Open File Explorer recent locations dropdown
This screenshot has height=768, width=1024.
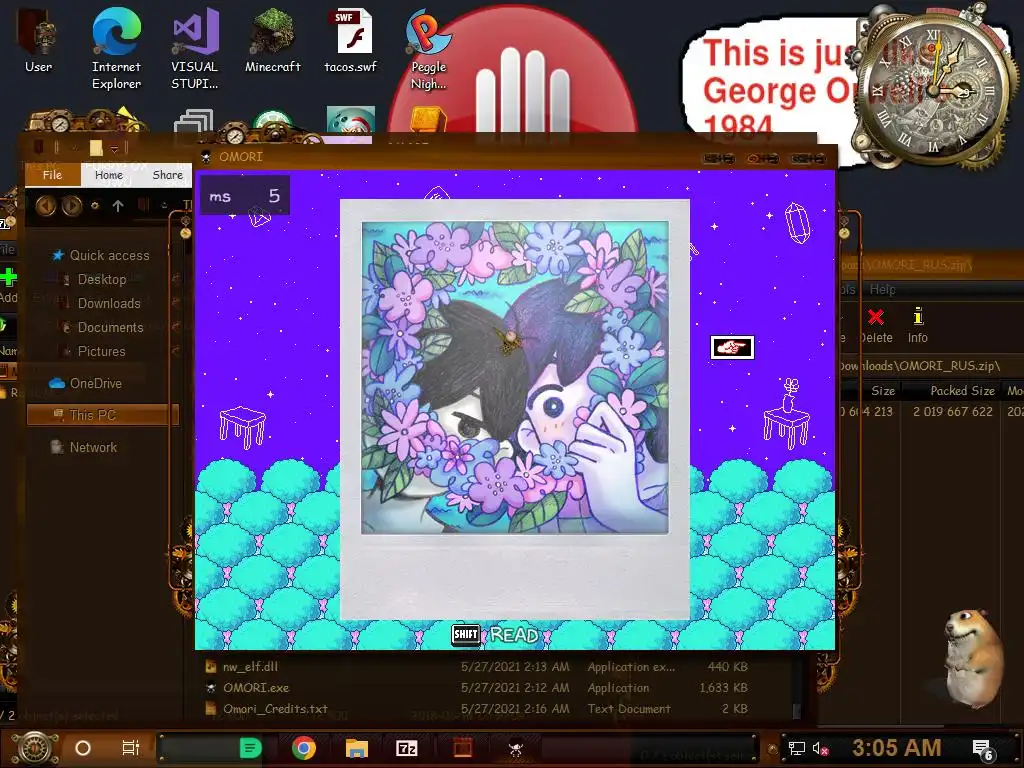[x=95, y=206]
